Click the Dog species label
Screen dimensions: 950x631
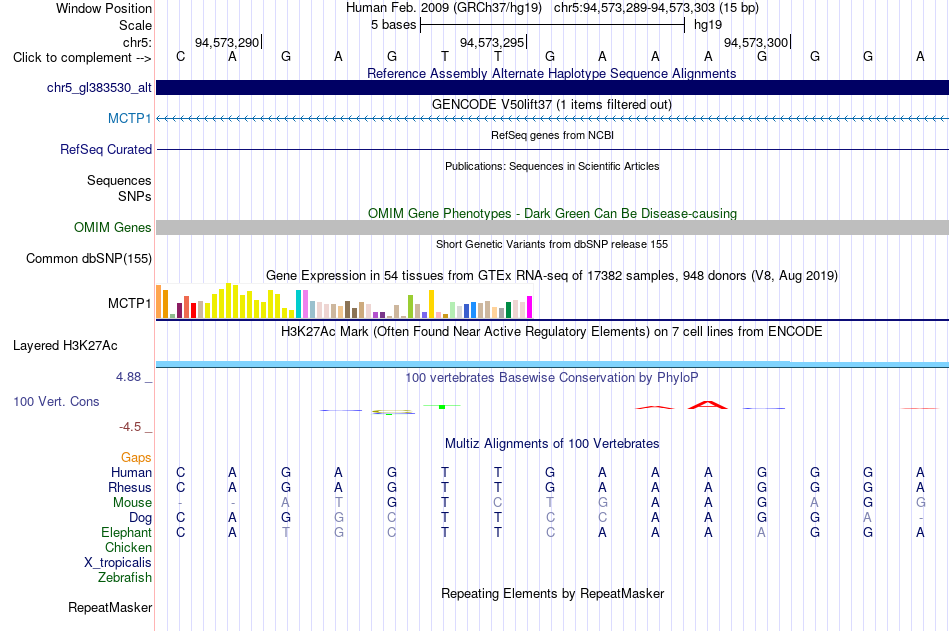click(141, 518)
